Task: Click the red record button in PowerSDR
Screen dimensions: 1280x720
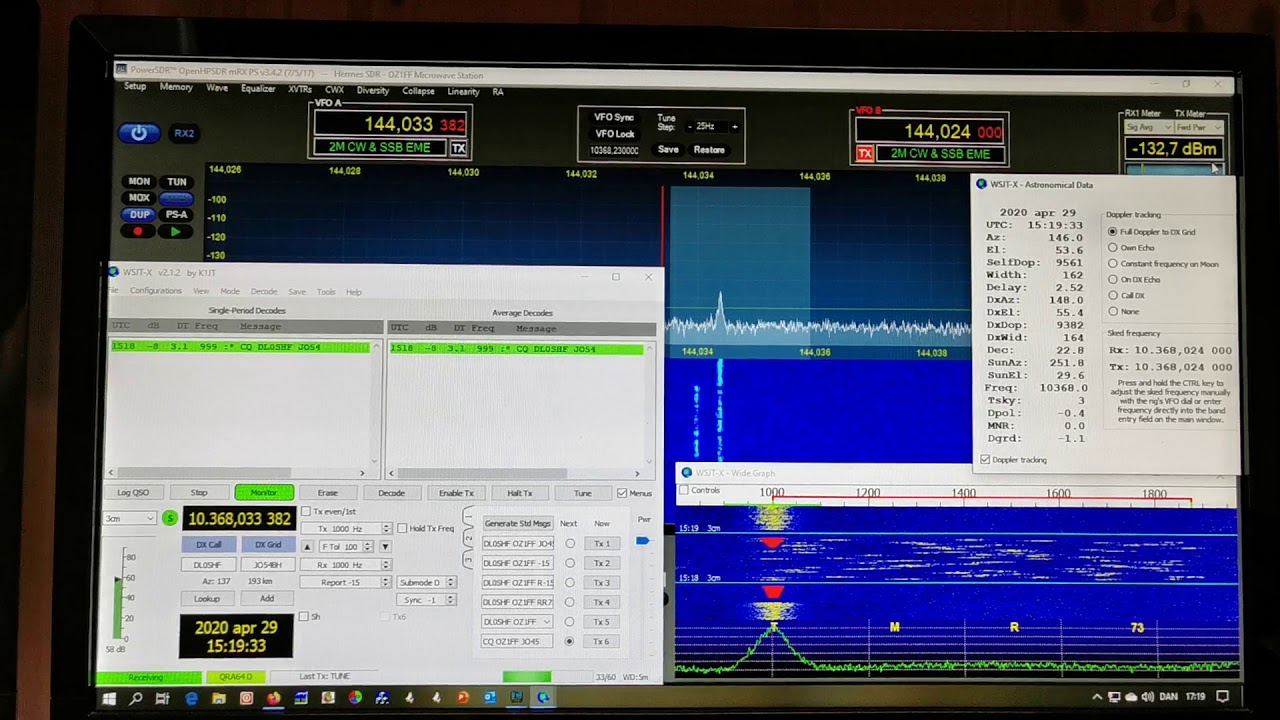Action: click(x=138, y=231)
